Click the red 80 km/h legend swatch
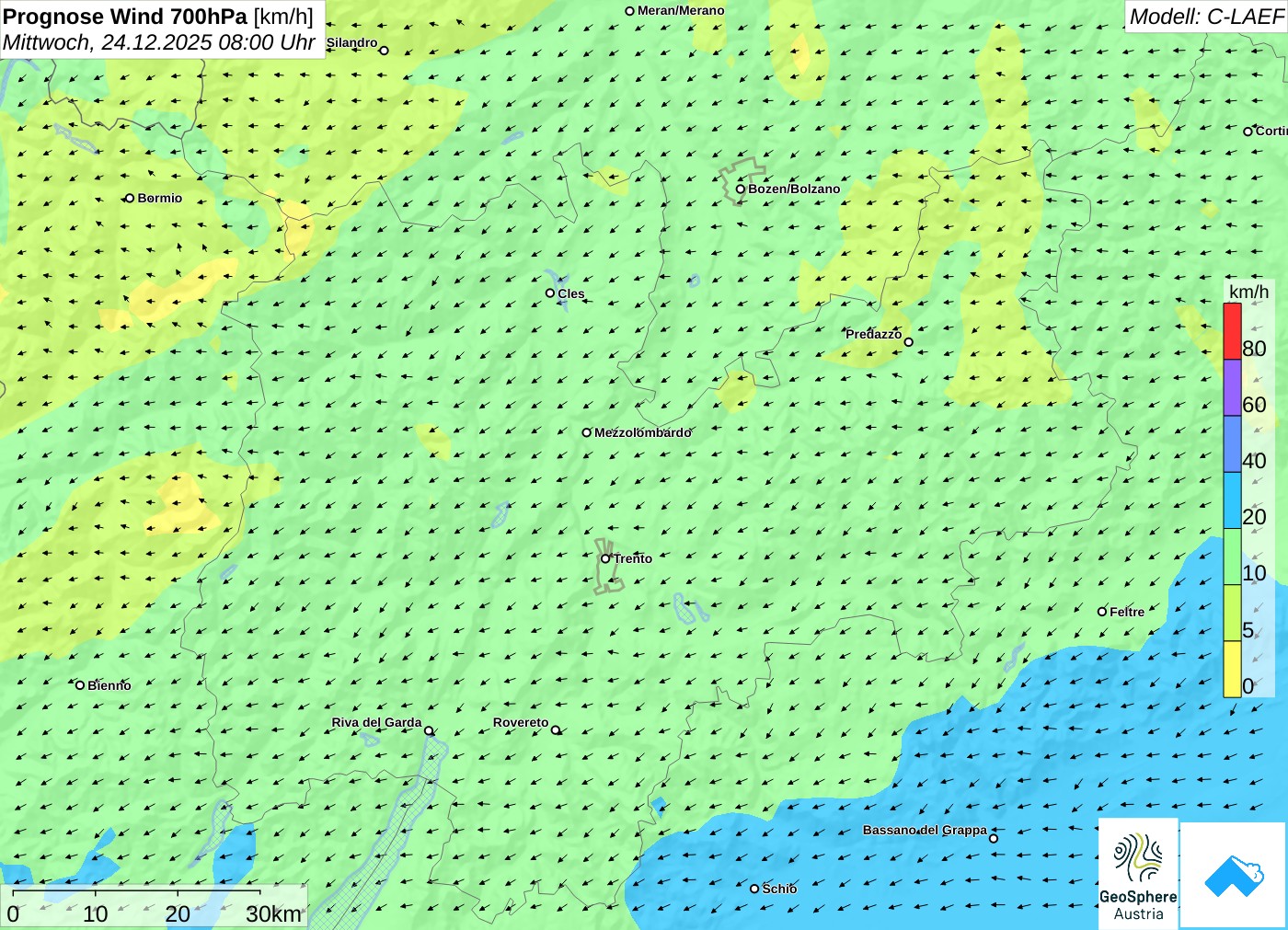Screen dimensions: 1288x930 click(1232, 331)
